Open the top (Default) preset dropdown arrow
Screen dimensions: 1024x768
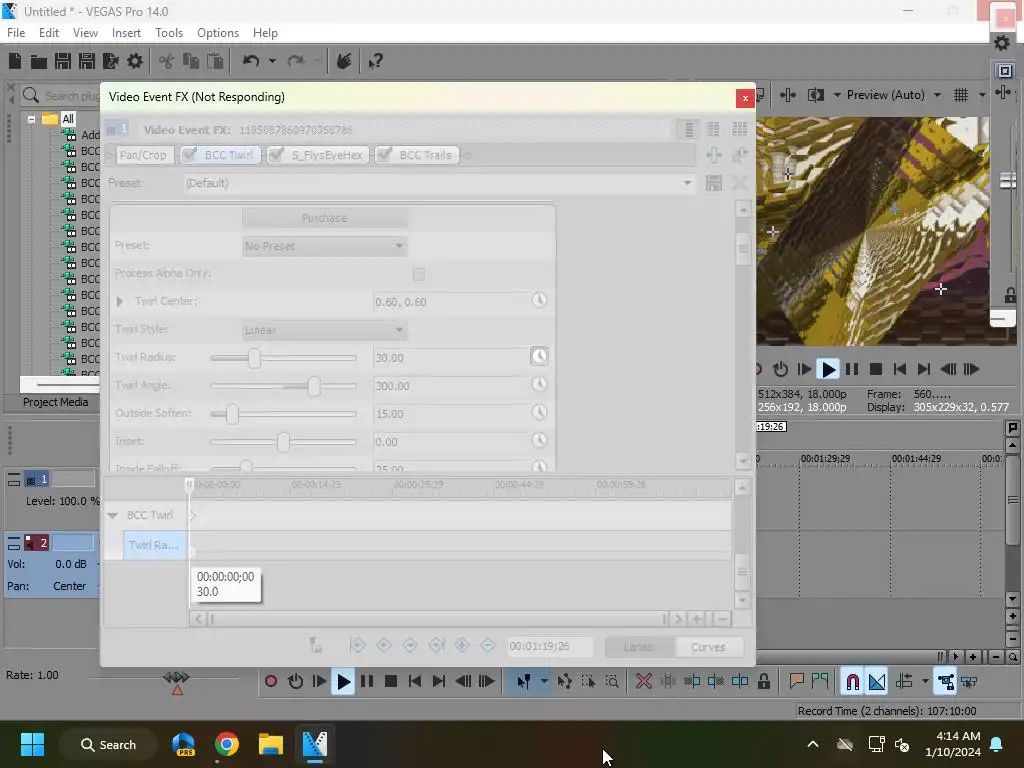click(687, 183)
